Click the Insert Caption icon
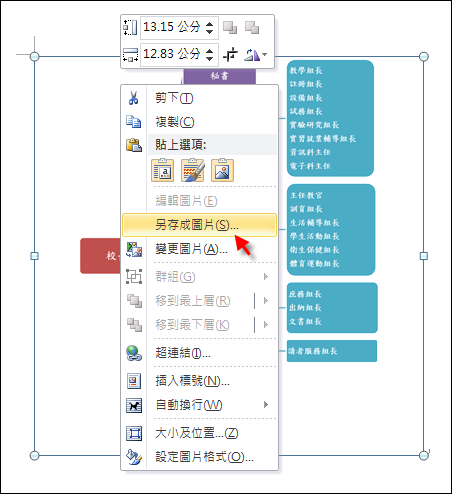The width and height of the screenshot is (452, 494). point(134,381)
